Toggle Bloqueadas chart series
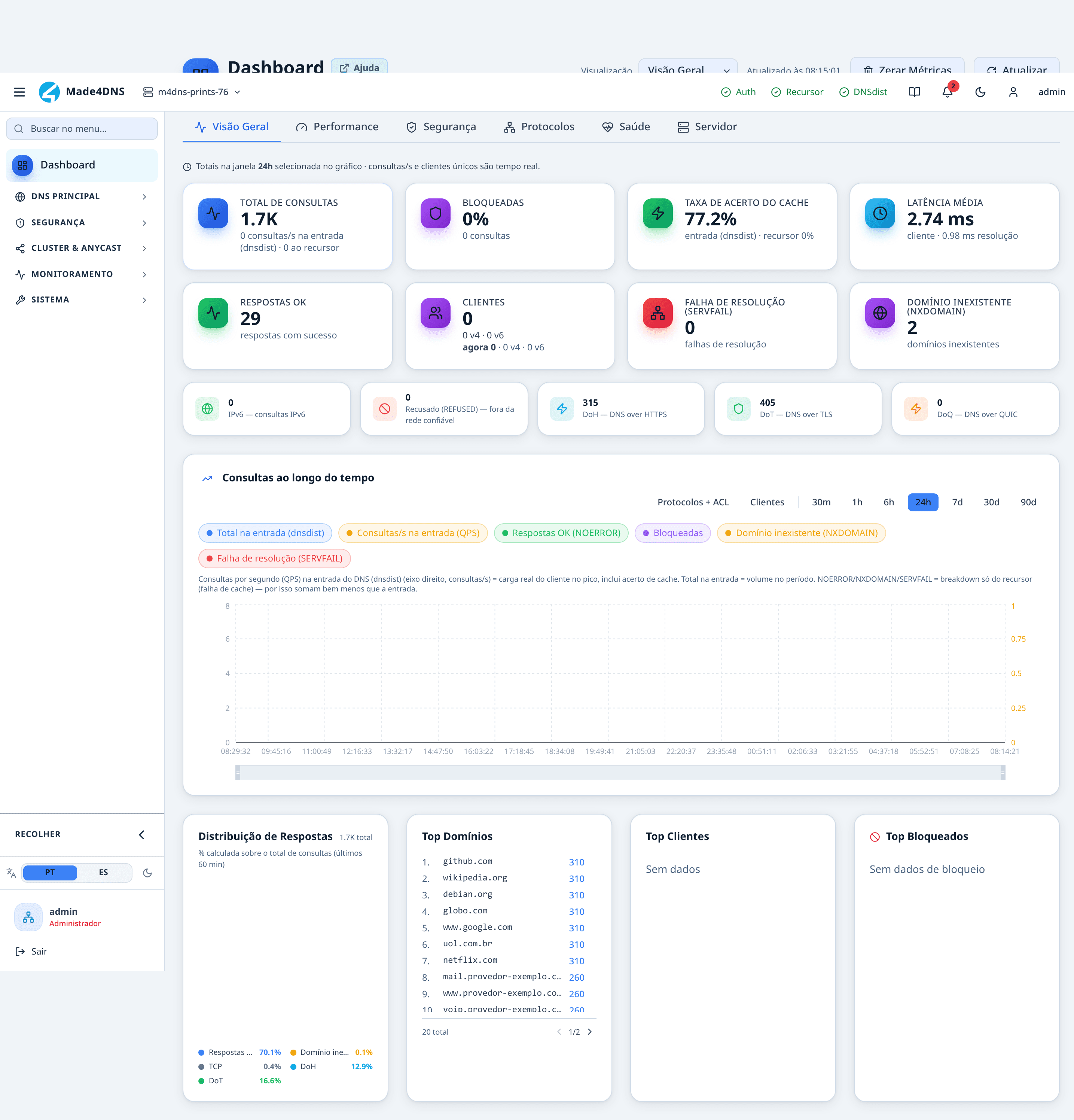Viewport: 1074px width, 1120px height. point(673,533)
